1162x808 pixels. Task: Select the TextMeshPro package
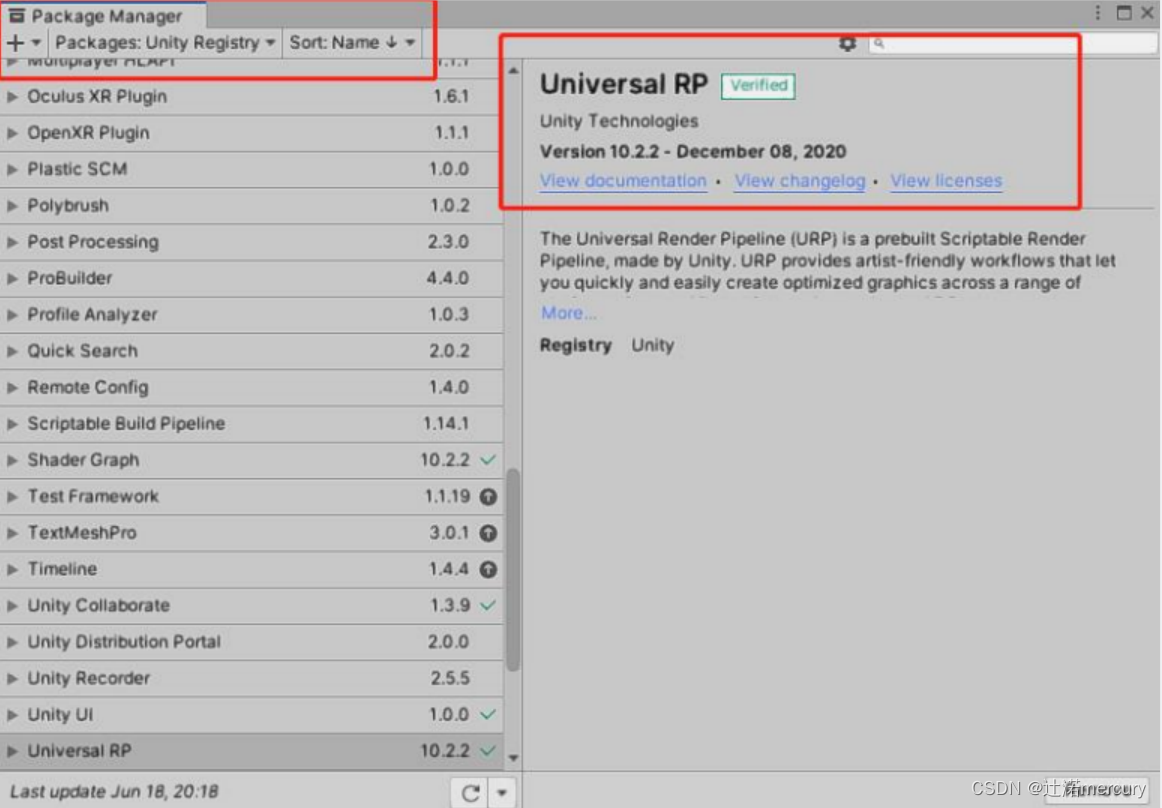coord(251,532)
